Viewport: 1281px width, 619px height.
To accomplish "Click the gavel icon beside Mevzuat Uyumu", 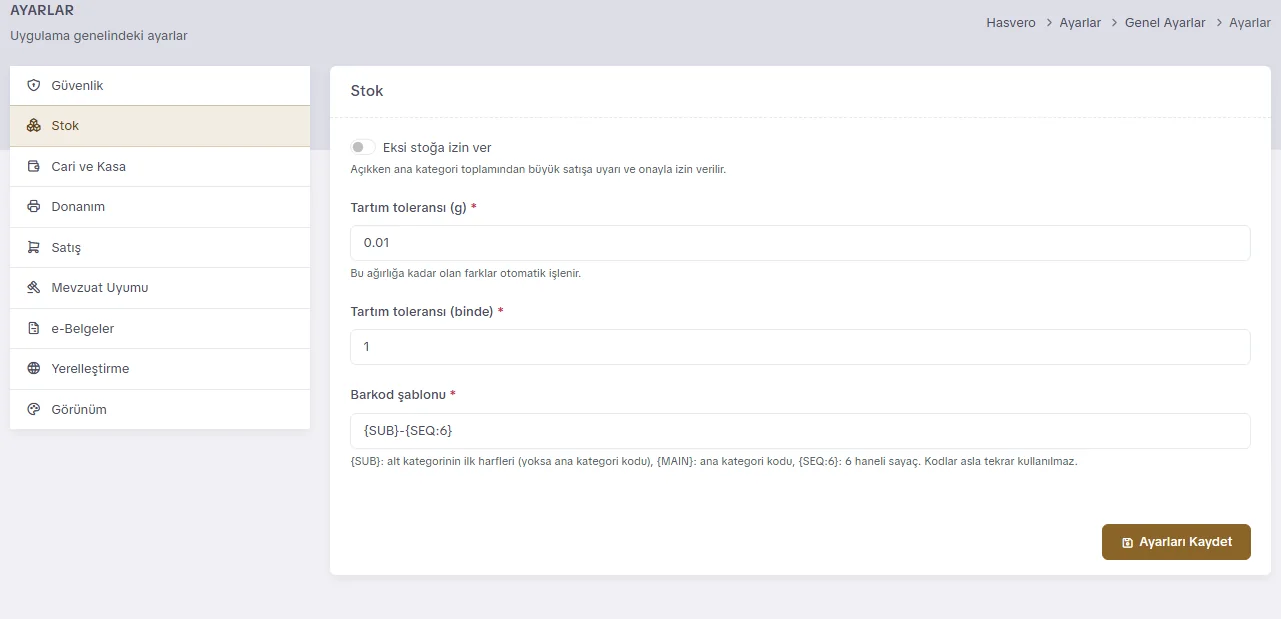I will coord(33,288).
